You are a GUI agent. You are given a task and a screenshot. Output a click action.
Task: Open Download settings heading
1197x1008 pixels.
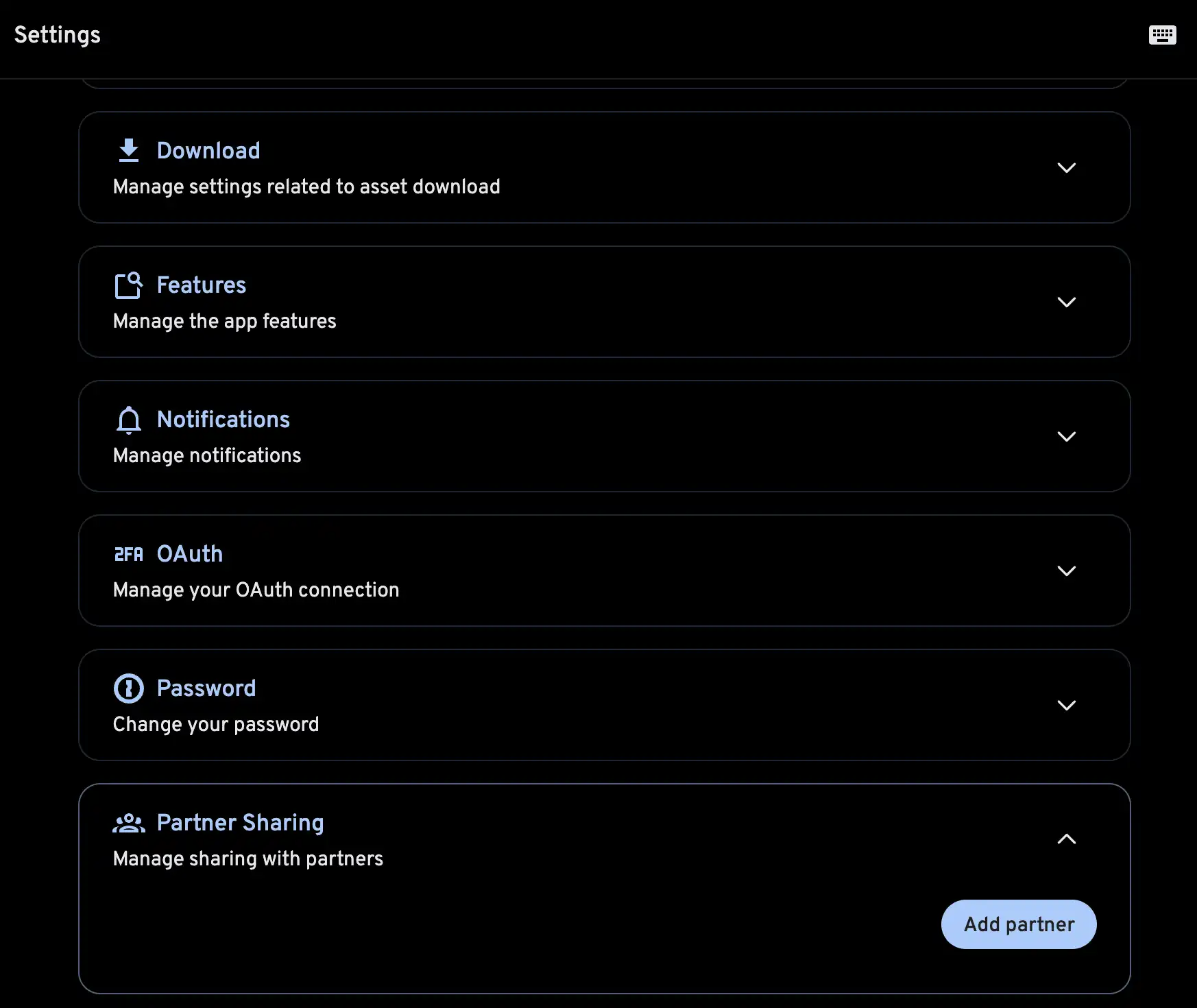(x=209, y=150)
